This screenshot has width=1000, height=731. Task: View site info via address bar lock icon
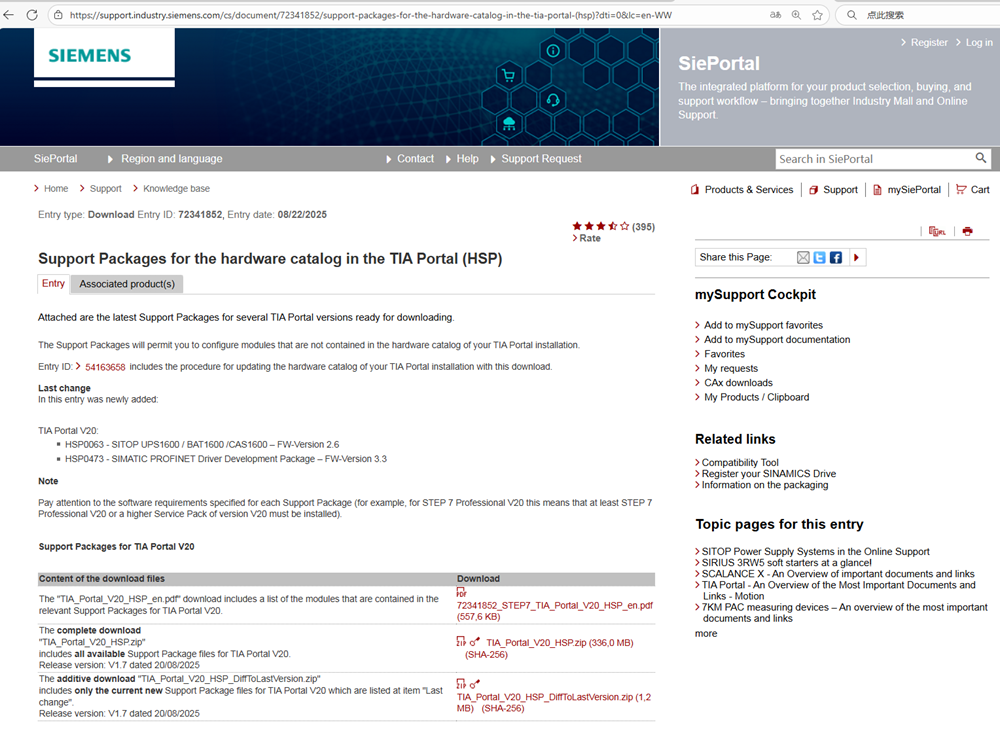(58, 15)
